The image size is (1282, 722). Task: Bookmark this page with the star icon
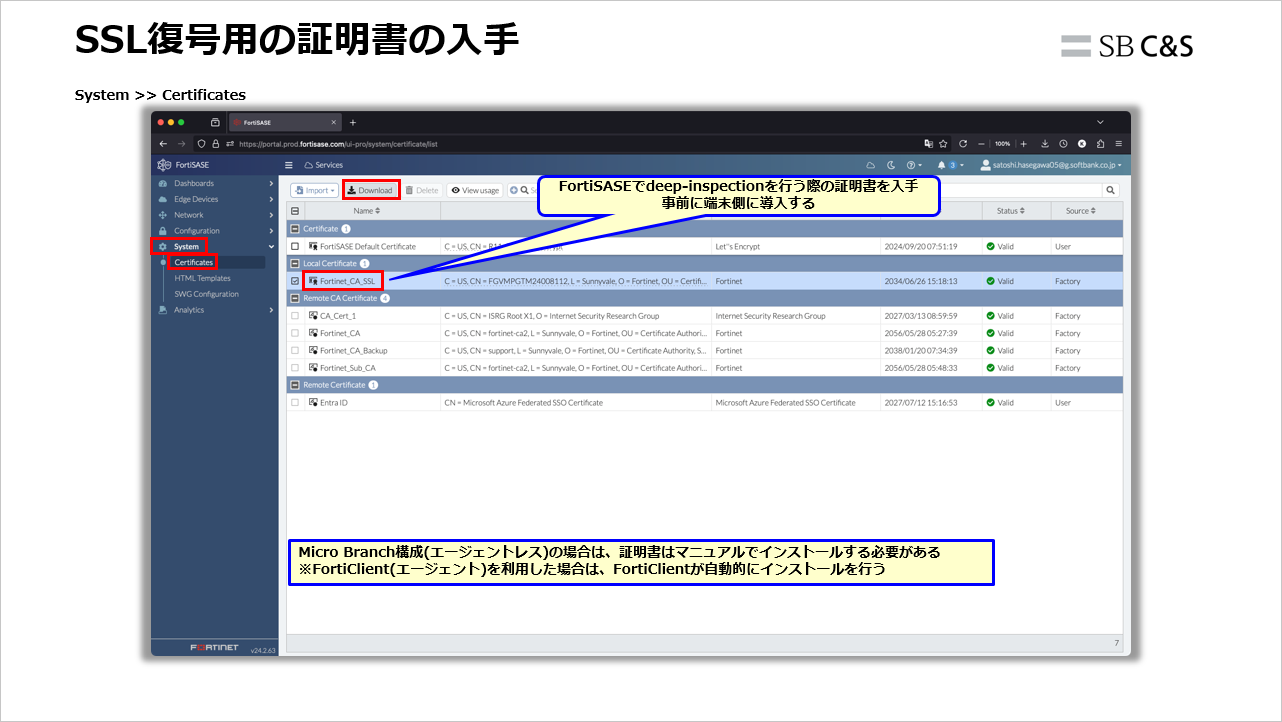coord(945,143)
